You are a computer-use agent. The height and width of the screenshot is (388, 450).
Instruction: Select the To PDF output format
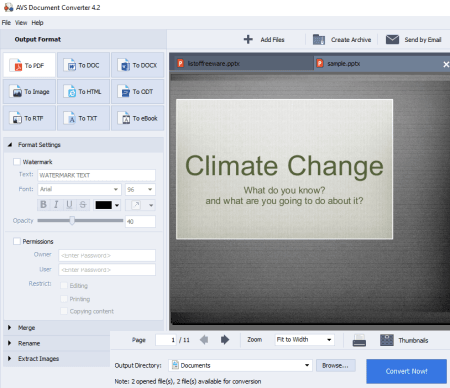[29, 65]
